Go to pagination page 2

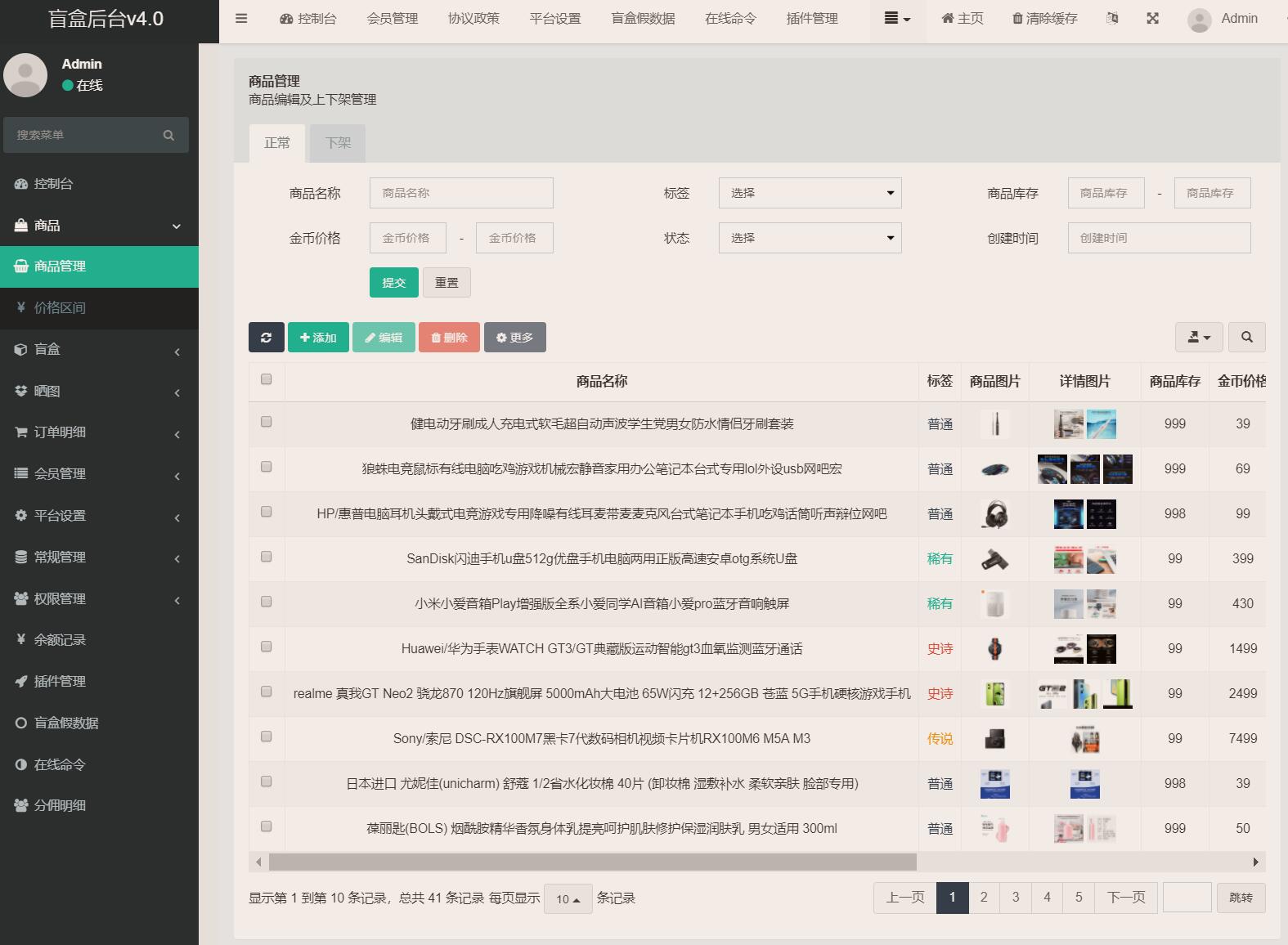tap(984, 897)
